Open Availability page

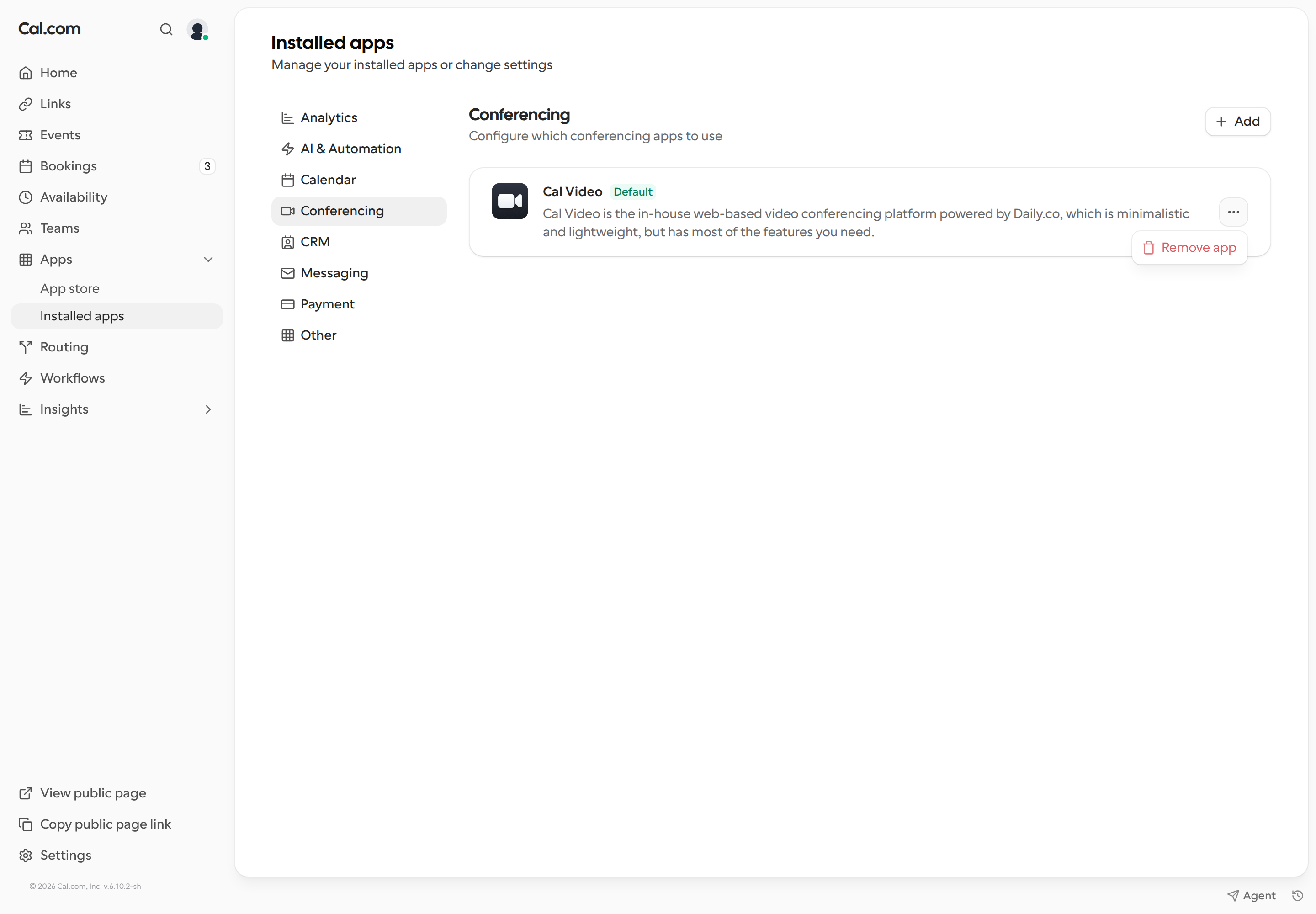pos(117,197)
